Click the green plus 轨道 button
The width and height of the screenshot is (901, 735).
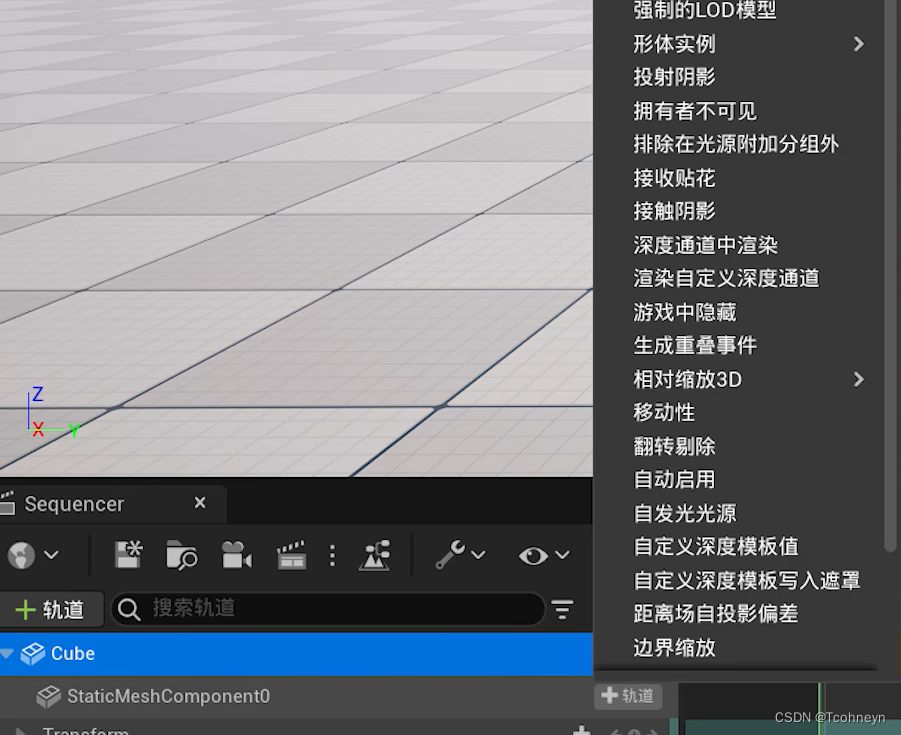click(51, 609)
